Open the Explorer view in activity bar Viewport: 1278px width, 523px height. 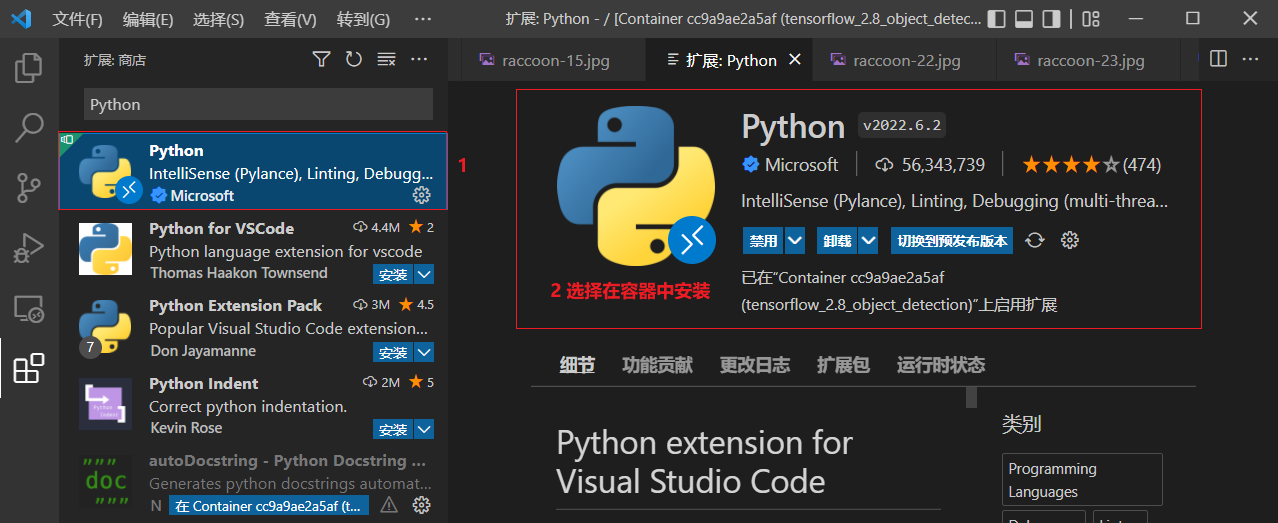(x=28, y=68)
